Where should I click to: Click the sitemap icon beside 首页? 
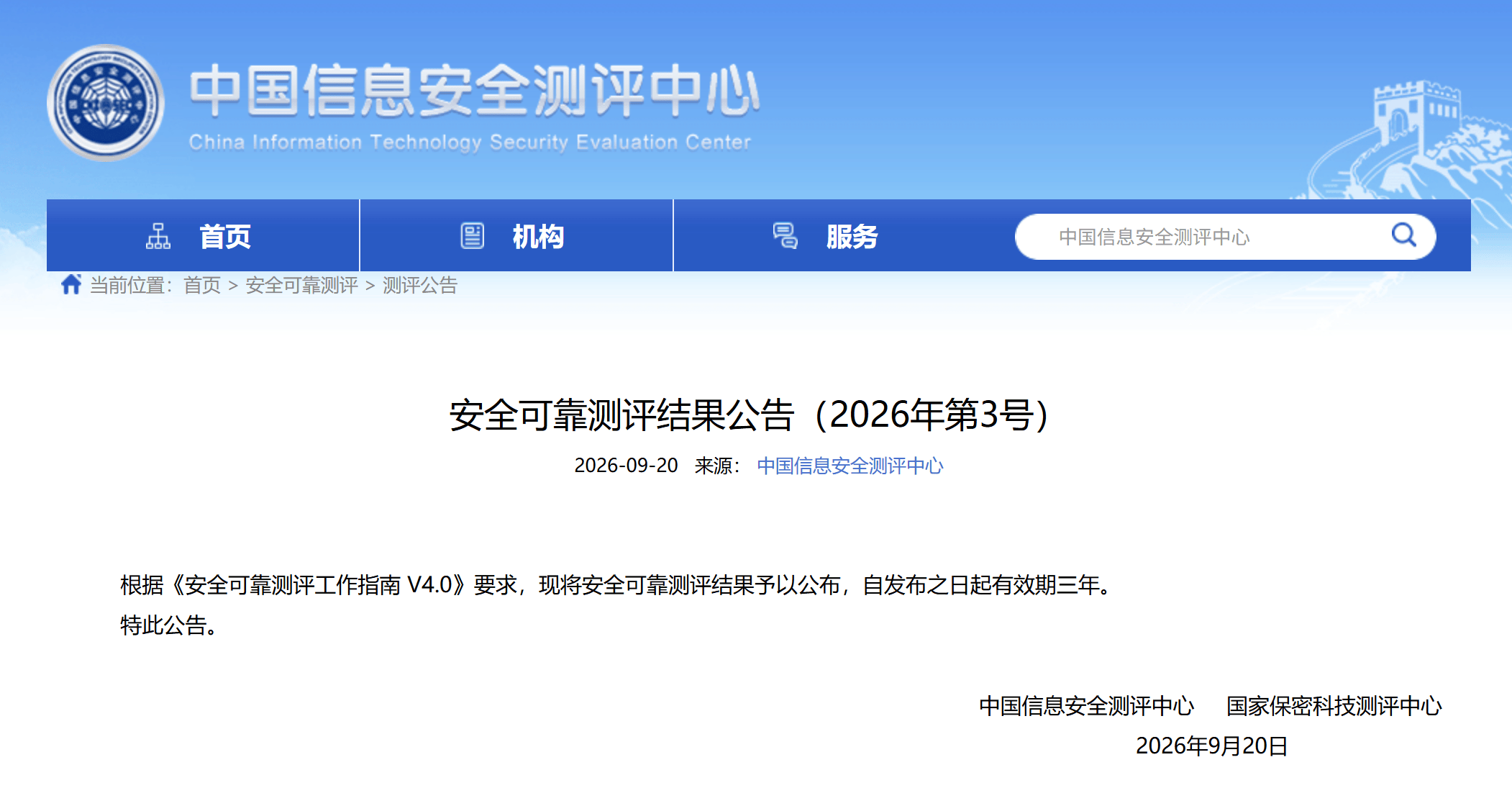(x=158, y=236)
